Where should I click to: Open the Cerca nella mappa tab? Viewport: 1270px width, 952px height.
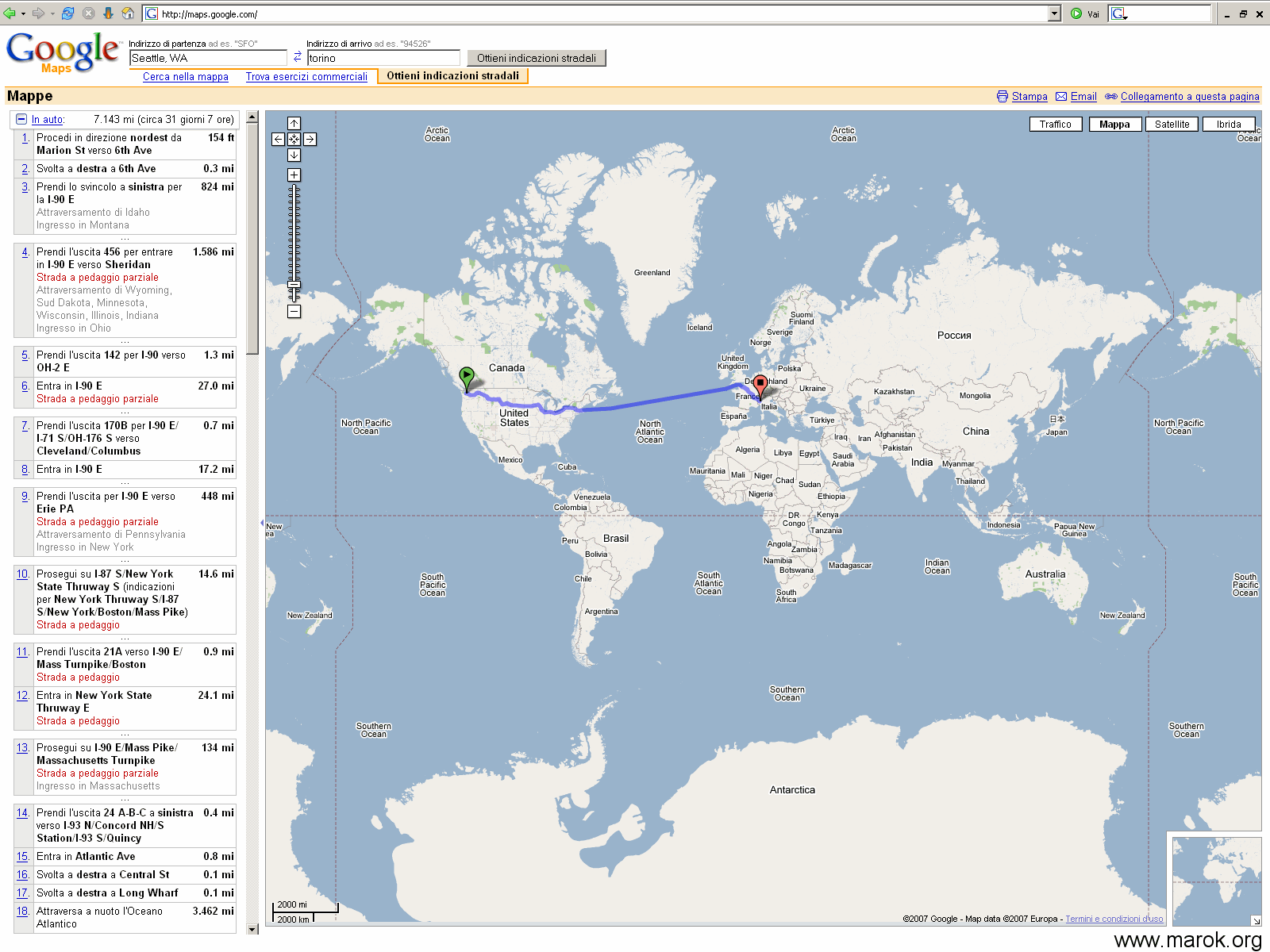click(x=186, y=77)
